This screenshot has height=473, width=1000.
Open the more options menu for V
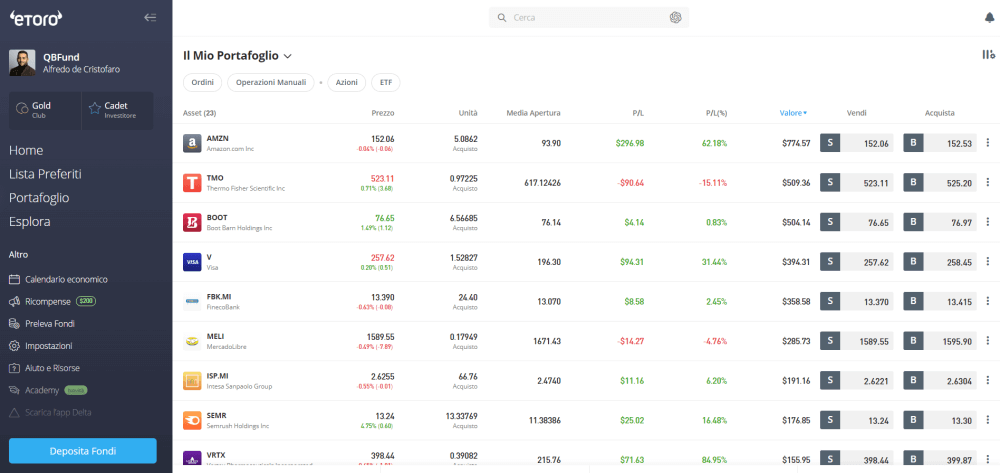tap(988, 261)
